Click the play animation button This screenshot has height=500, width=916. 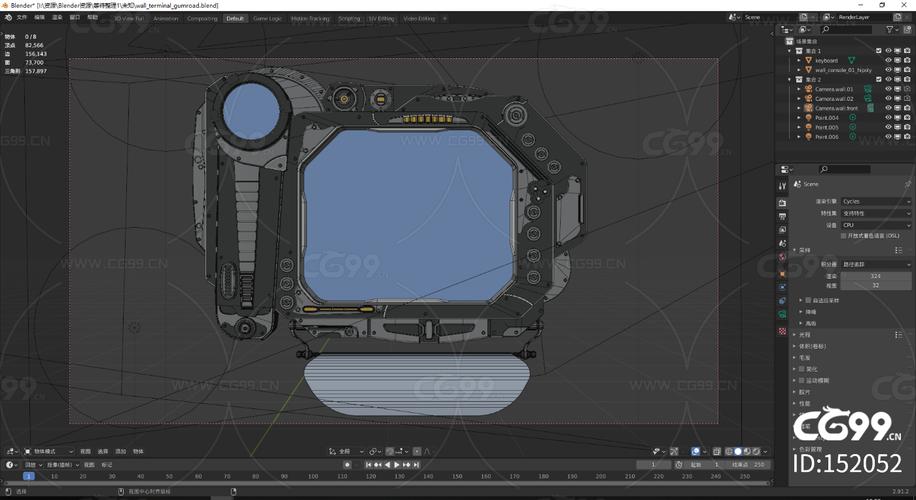(x=398, y=465)
